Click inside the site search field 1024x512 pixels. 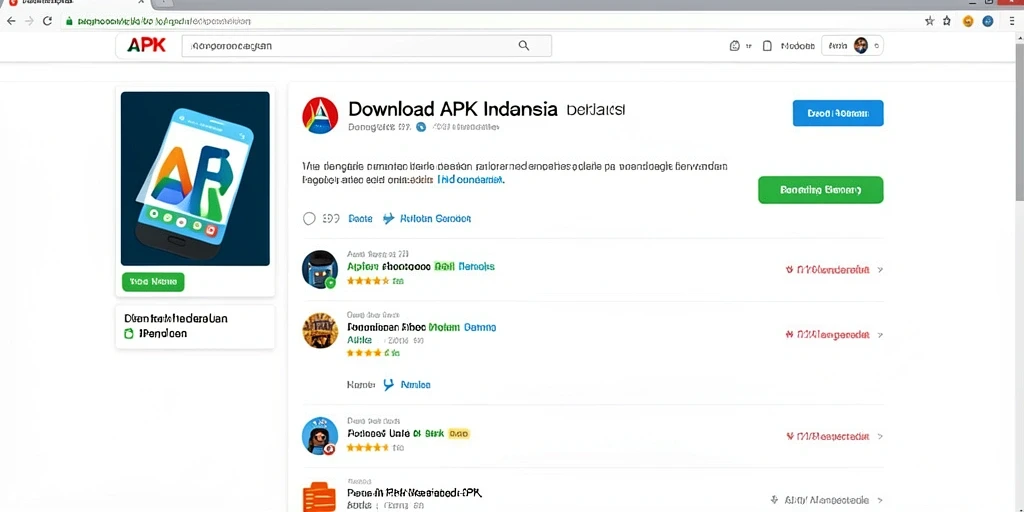pos(366,46)
